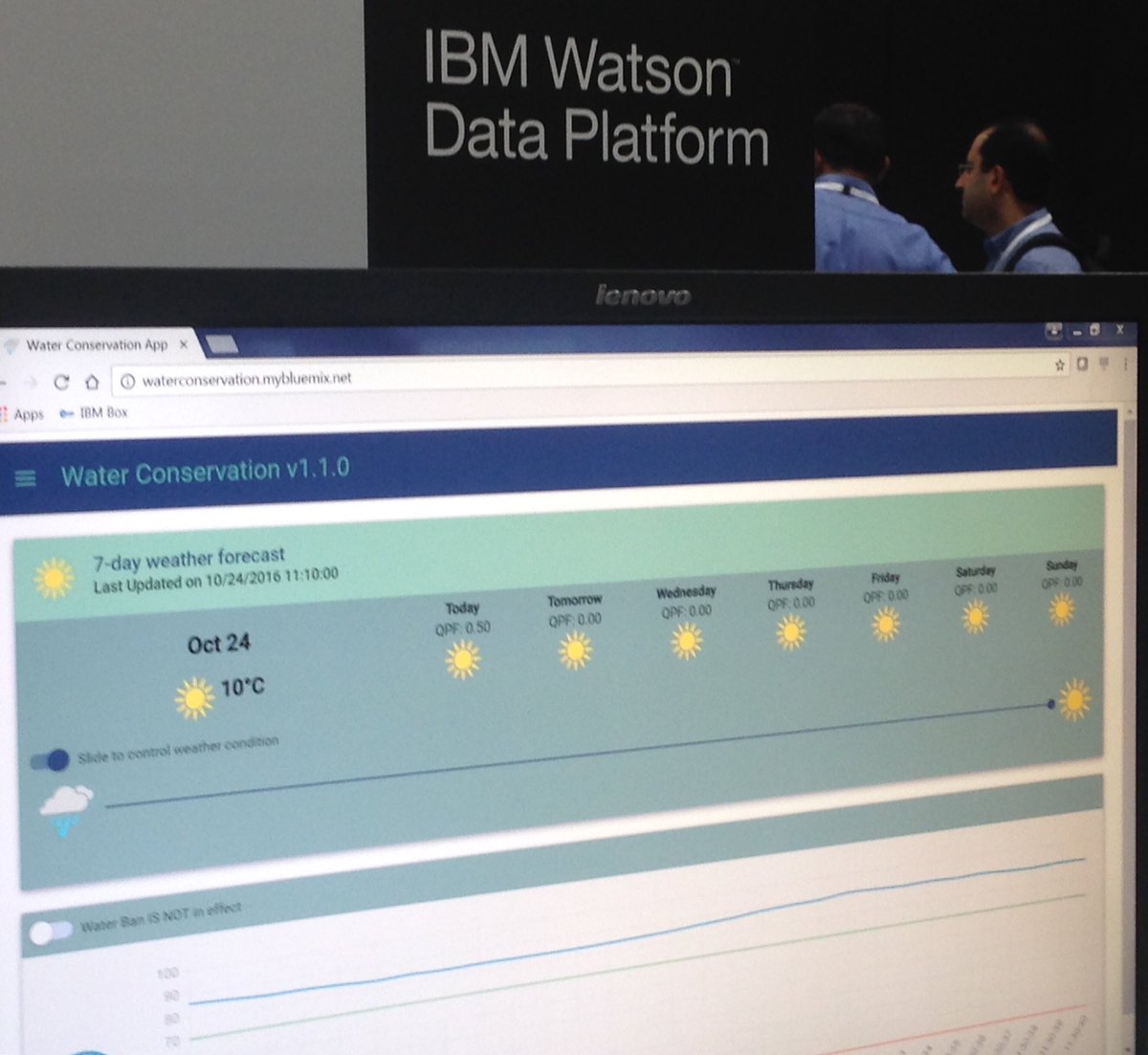
Task: Click the 'Oct 24' date label
Action: (219, 644)
